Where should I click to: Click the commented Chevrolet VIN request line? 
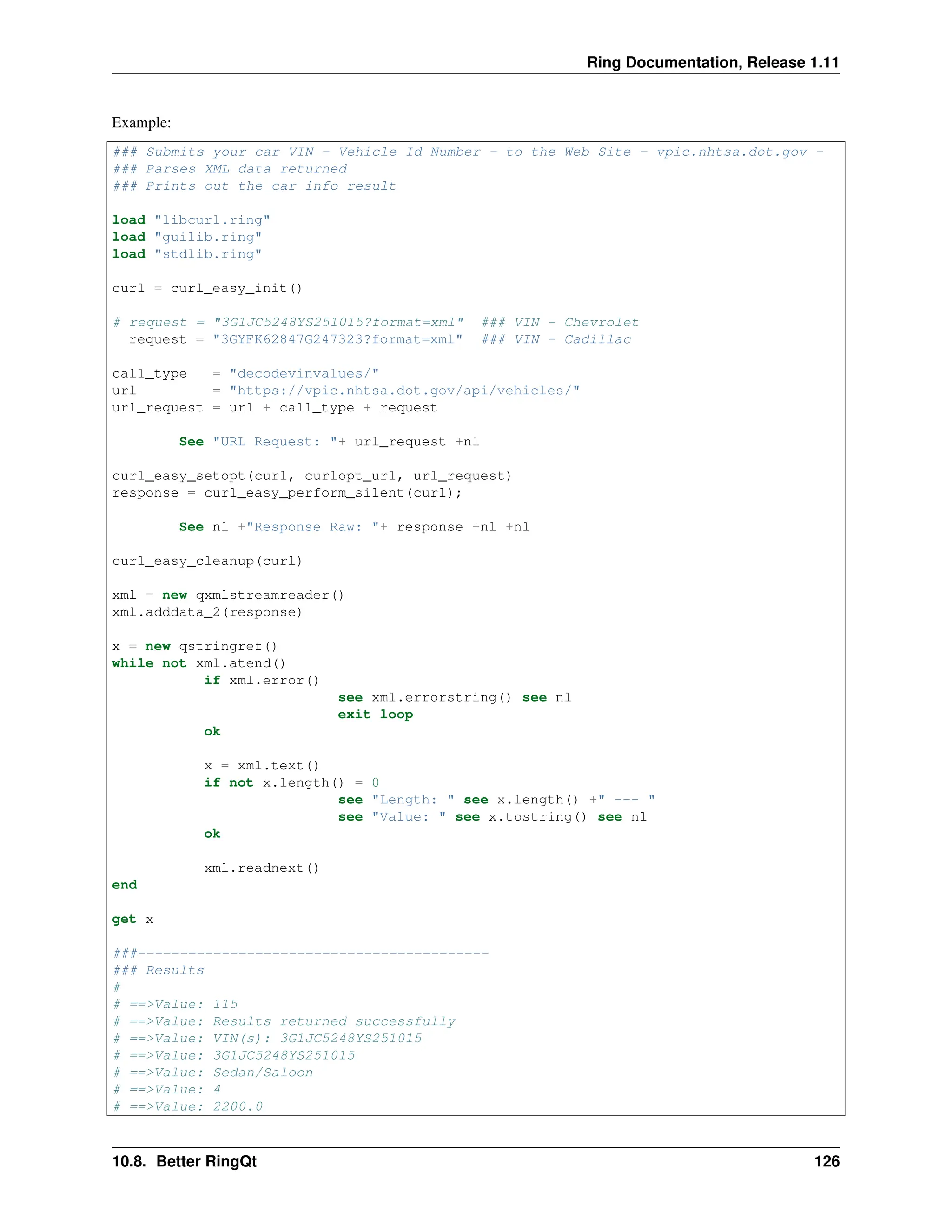[x=375, y=323]
